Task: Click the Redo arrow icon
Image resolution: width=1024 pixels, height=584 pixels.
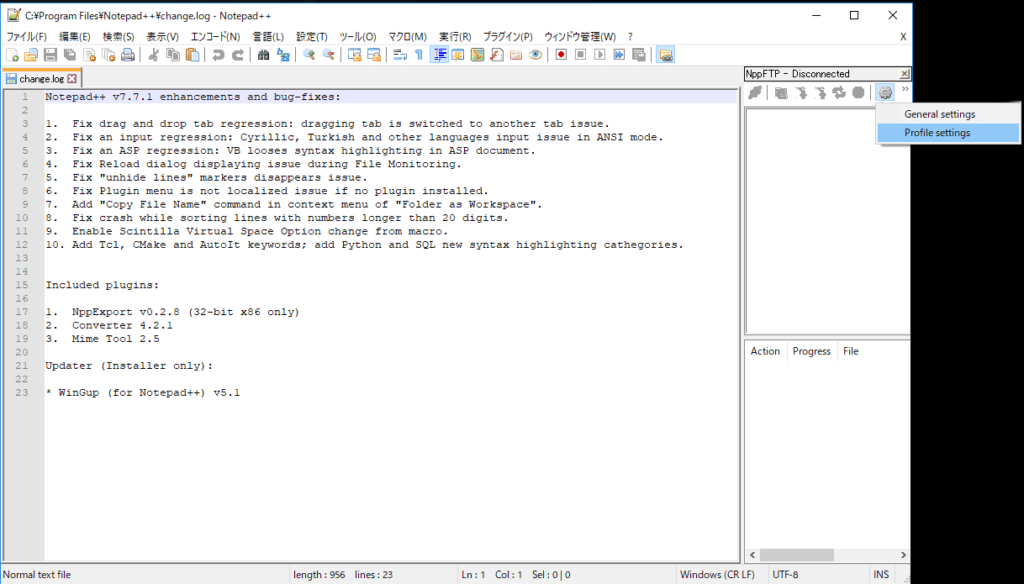Action: tap(238, 55)
